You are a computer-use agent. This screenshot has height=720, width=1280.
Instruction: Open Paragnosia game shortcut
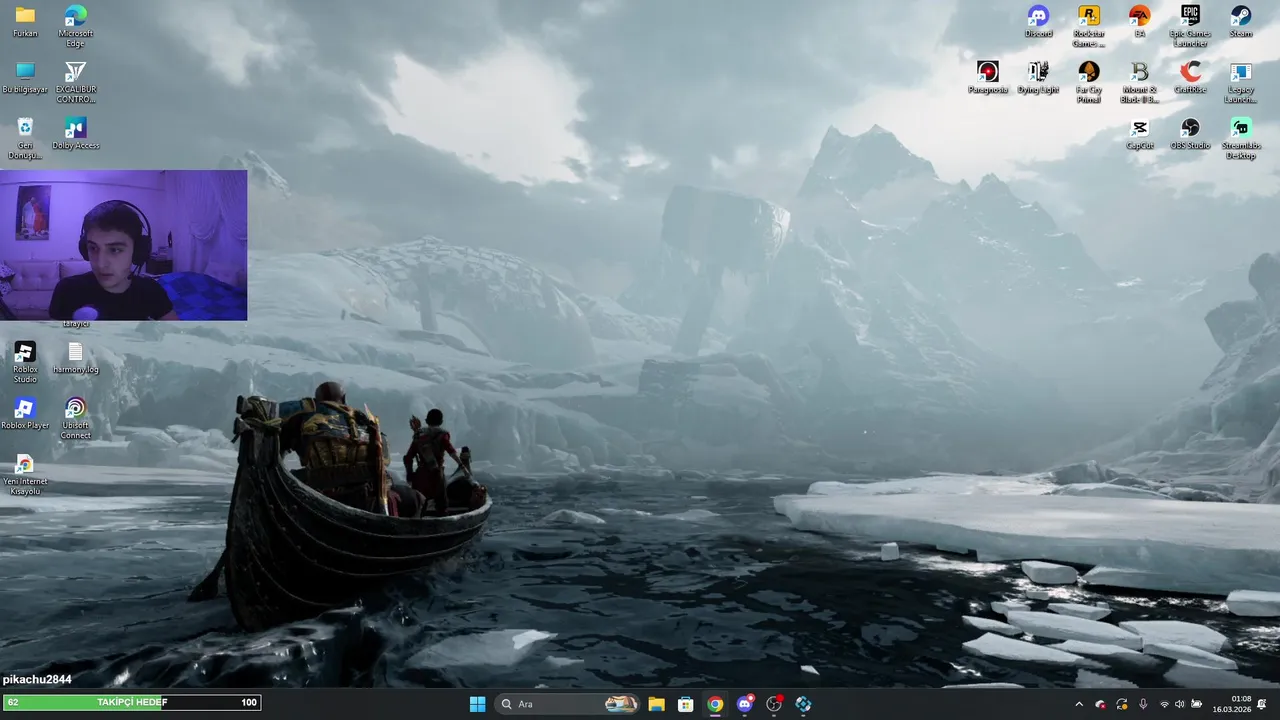pos(988,77)
